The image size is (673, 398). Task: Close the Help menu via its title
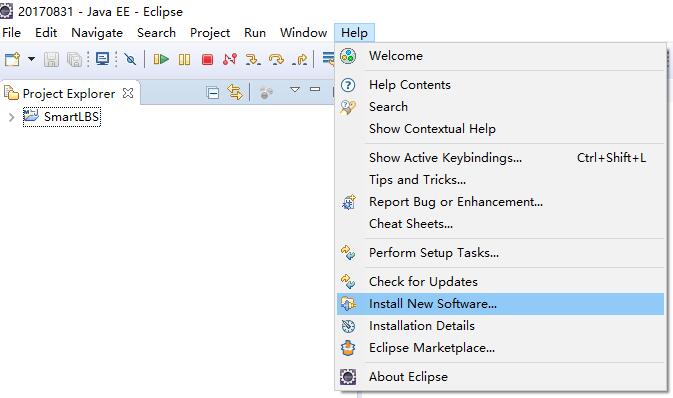(x=355, y=33)
